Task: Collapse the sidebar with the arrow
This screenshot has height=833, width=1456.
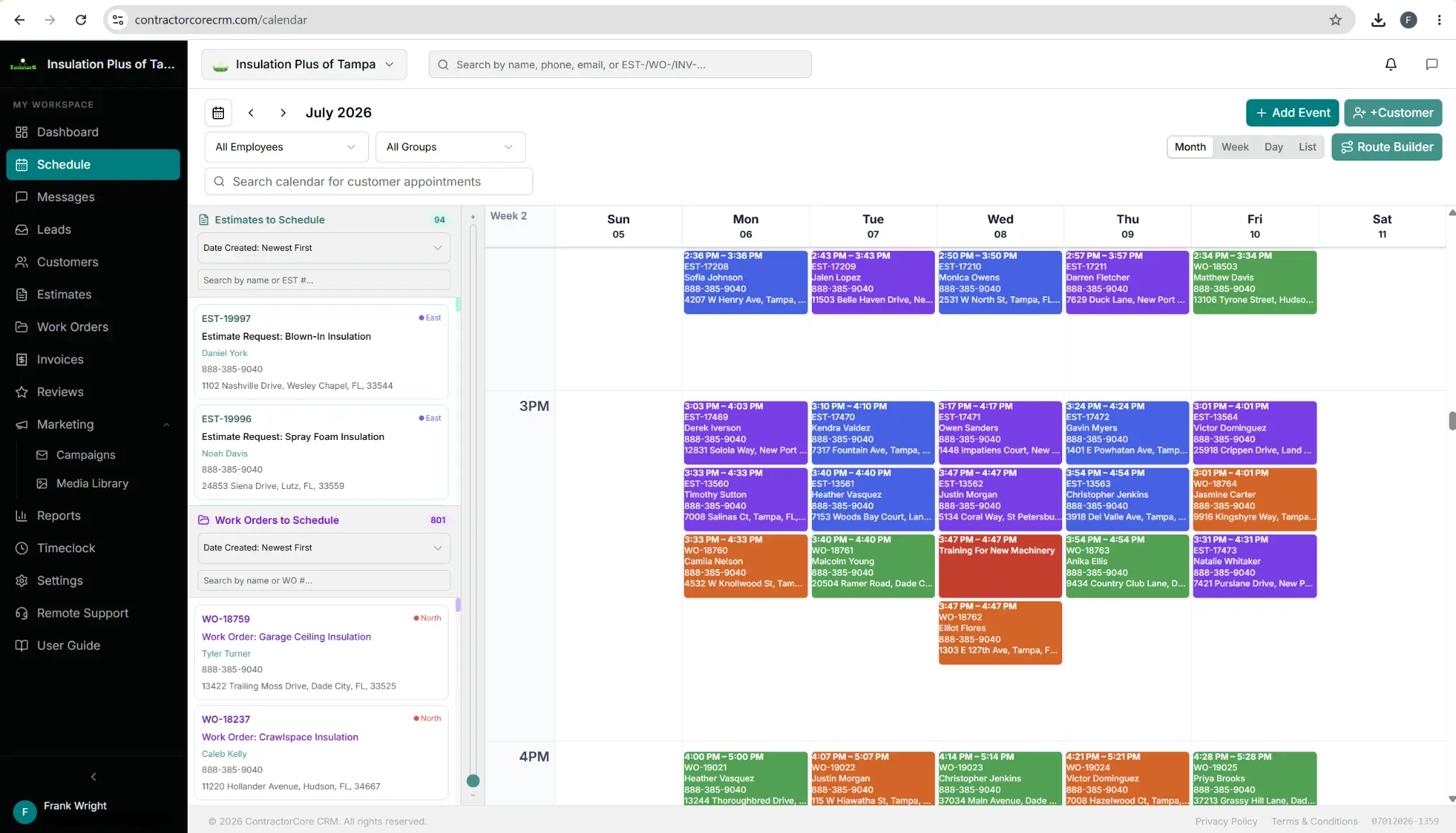Action: 93,777
